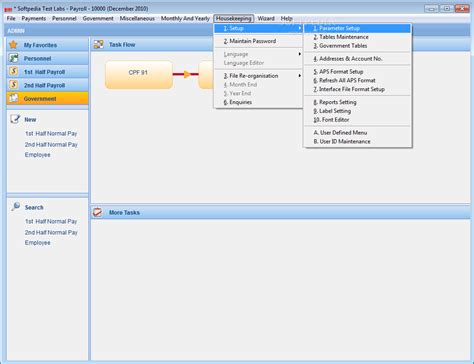Click the My Favorites star icon
This screenshot has width=474, height=364.
coord(13,45)
